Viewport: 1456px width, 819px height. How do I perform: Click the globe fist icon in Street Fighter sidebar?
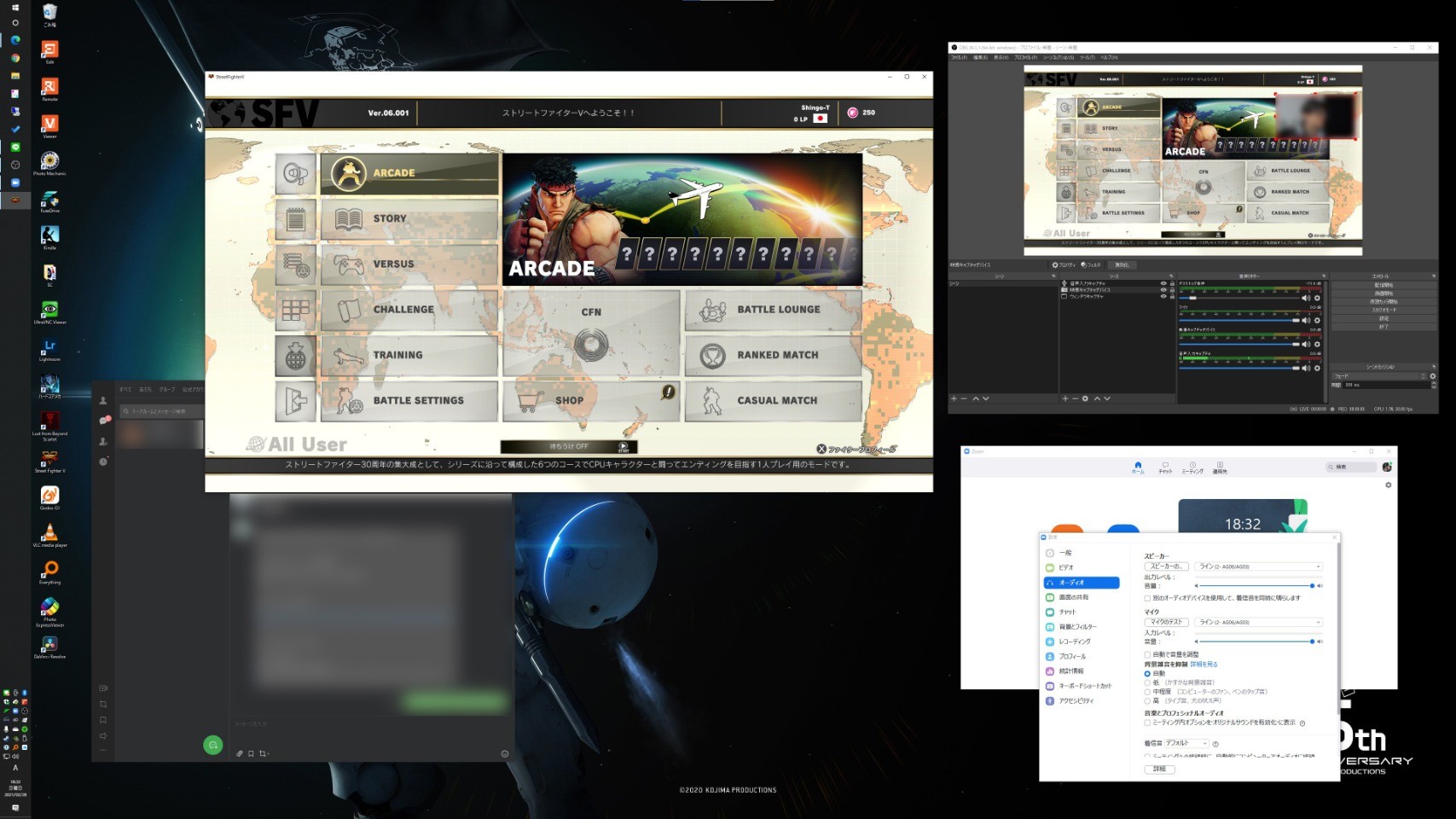pyautogui.click(x=295, y=356)
